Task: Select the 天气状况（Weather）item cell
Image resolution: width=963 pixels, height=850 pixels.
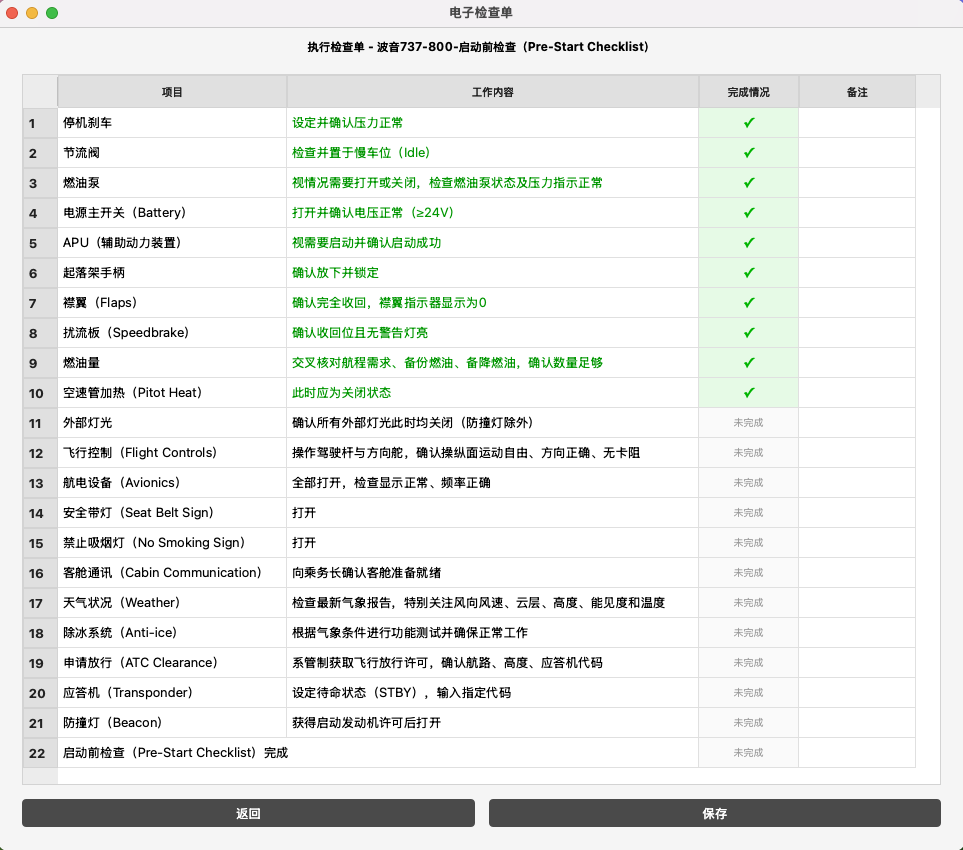Action: pos(172,602)
